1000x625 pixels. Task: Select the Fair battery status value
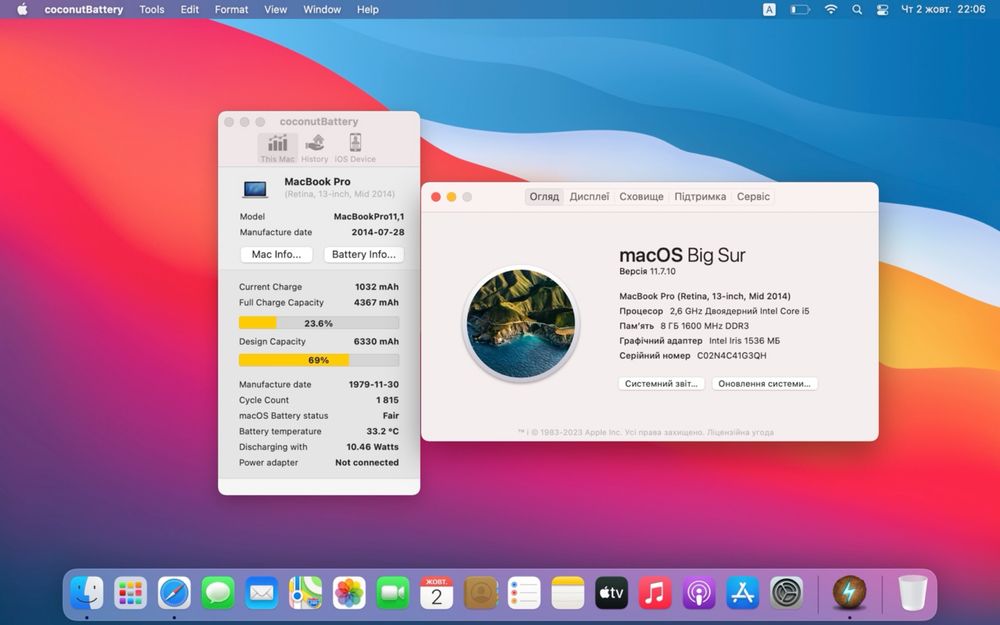click(391, 415)
